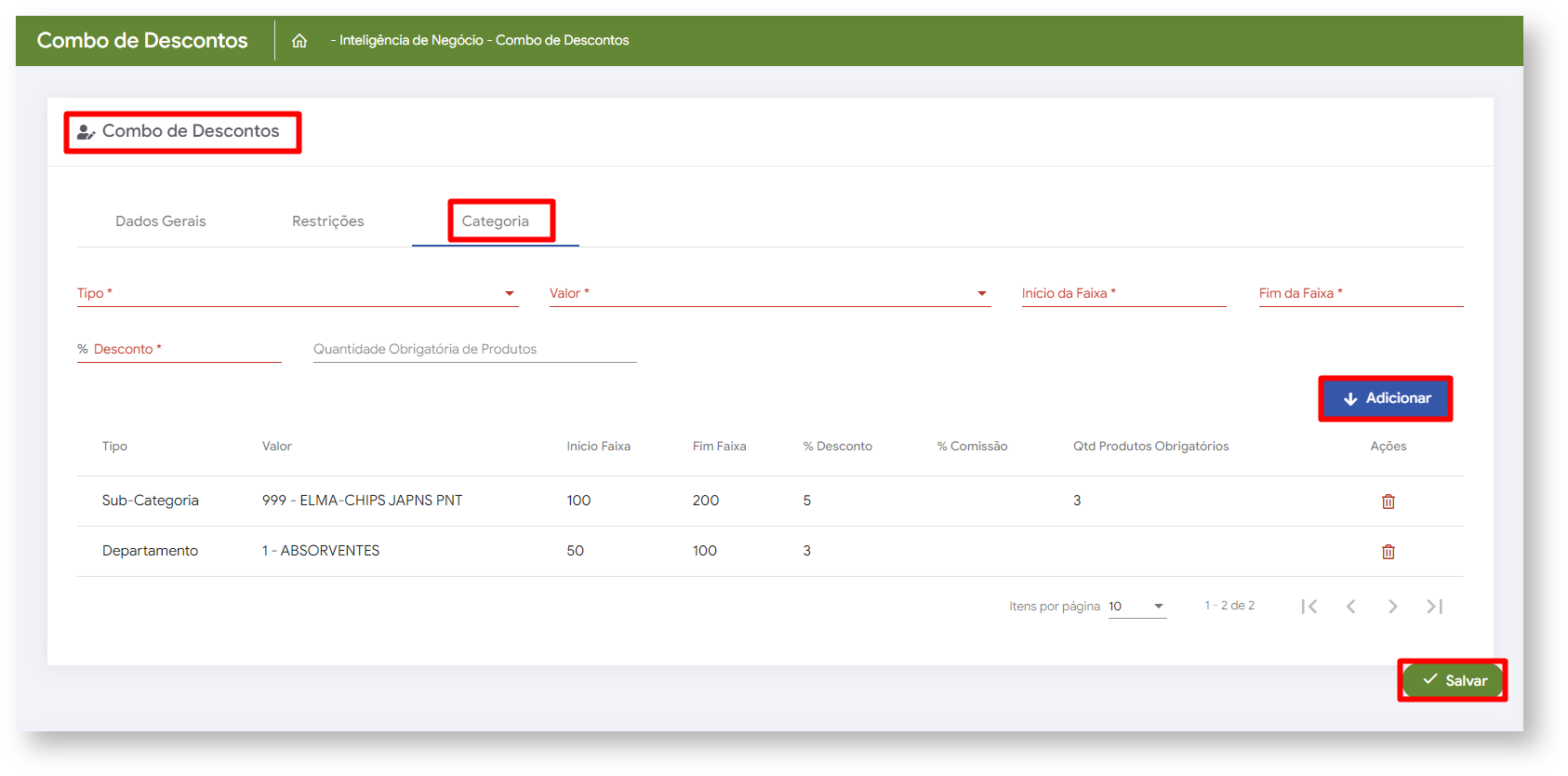
Task: Change items per page selector
Action: tap(1136, 607)
